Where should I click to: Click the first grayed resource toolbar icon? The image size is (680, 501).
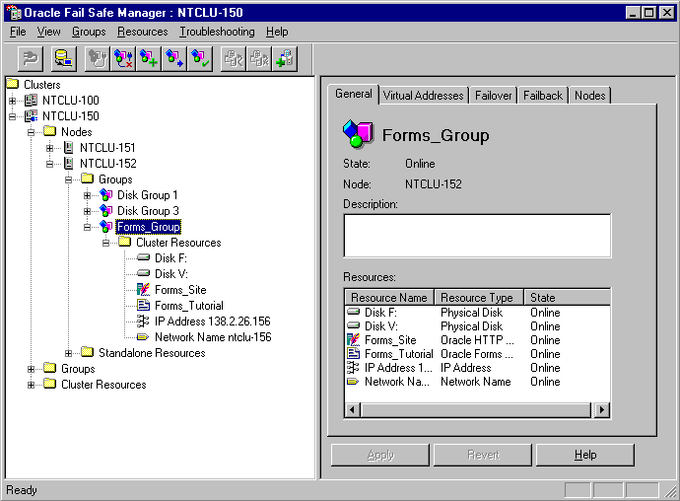coord(234,59)
